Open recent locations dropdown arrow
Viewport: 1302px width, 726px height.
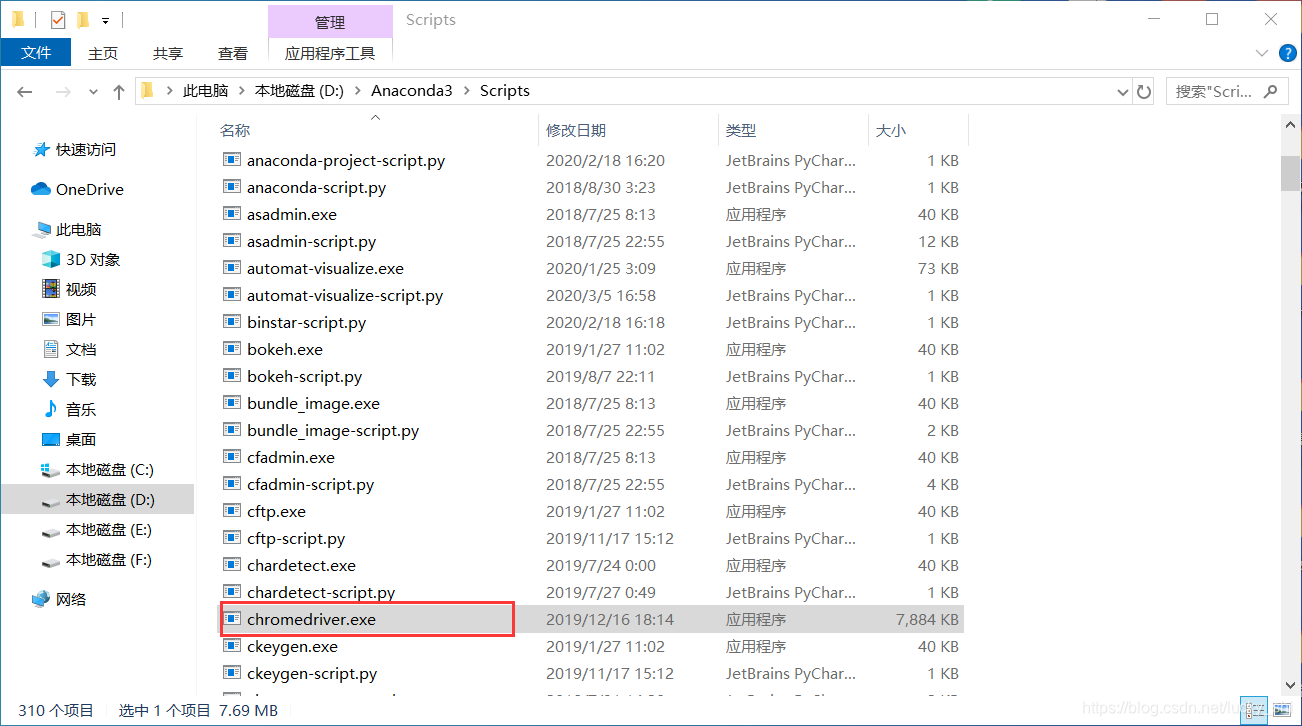coord(94,91)
